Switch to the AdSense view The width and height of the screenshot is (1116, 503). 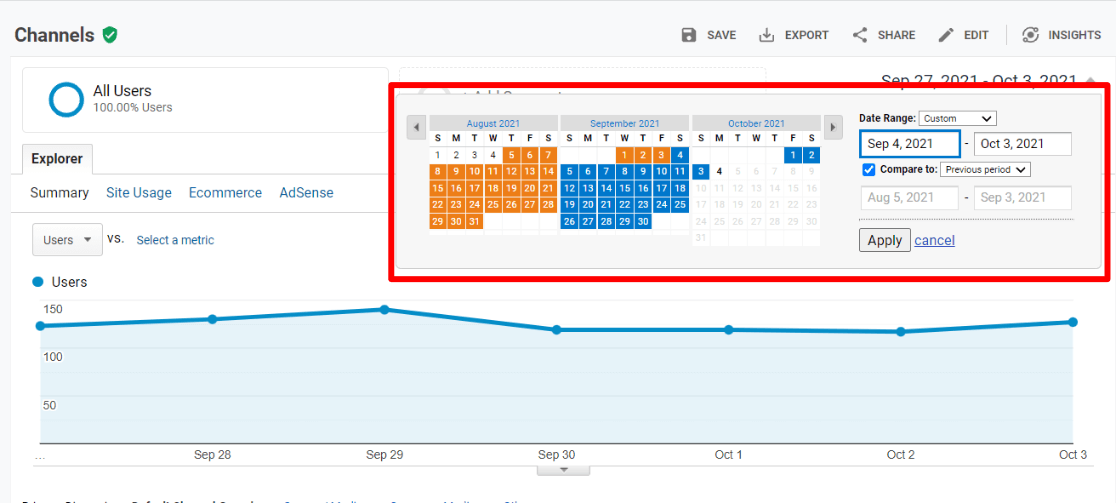306,193
